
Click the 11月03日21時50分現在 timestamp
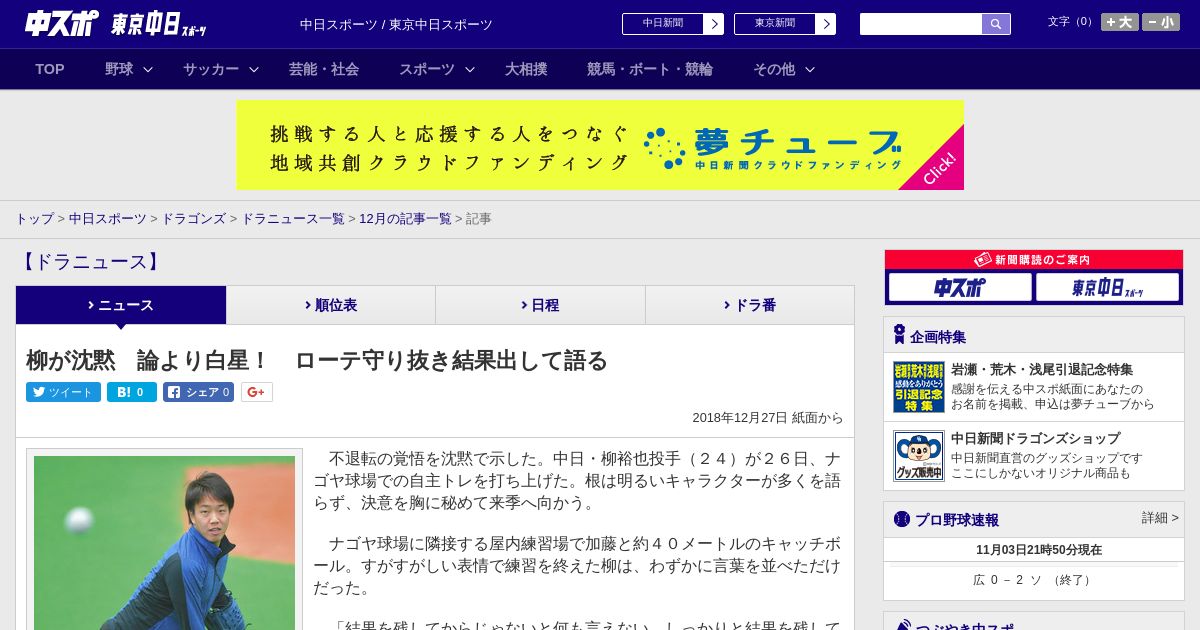[x=1039, y=550]
